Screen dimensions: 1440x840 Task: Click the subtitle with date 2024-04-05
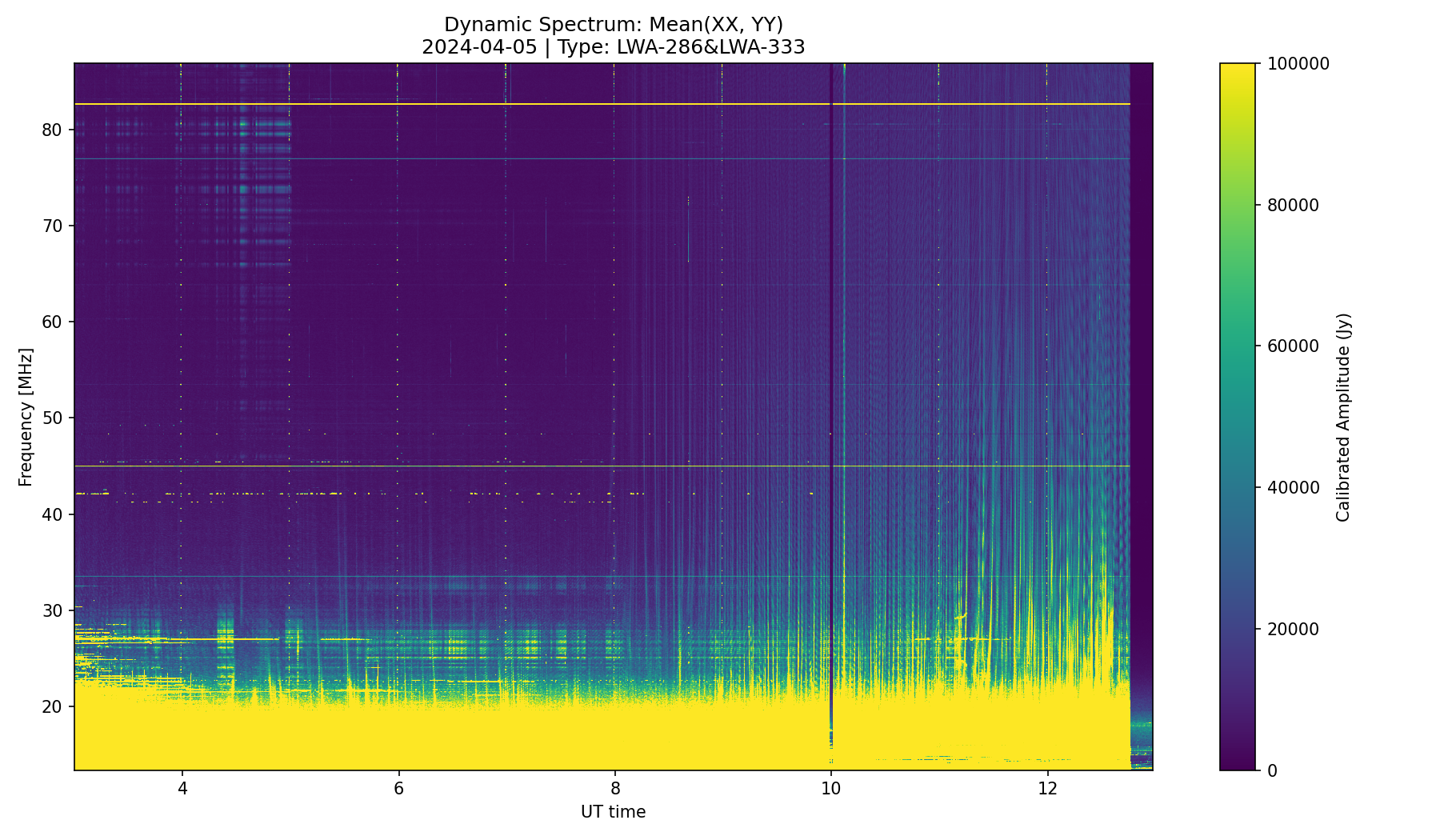click(x=613, y=47)
